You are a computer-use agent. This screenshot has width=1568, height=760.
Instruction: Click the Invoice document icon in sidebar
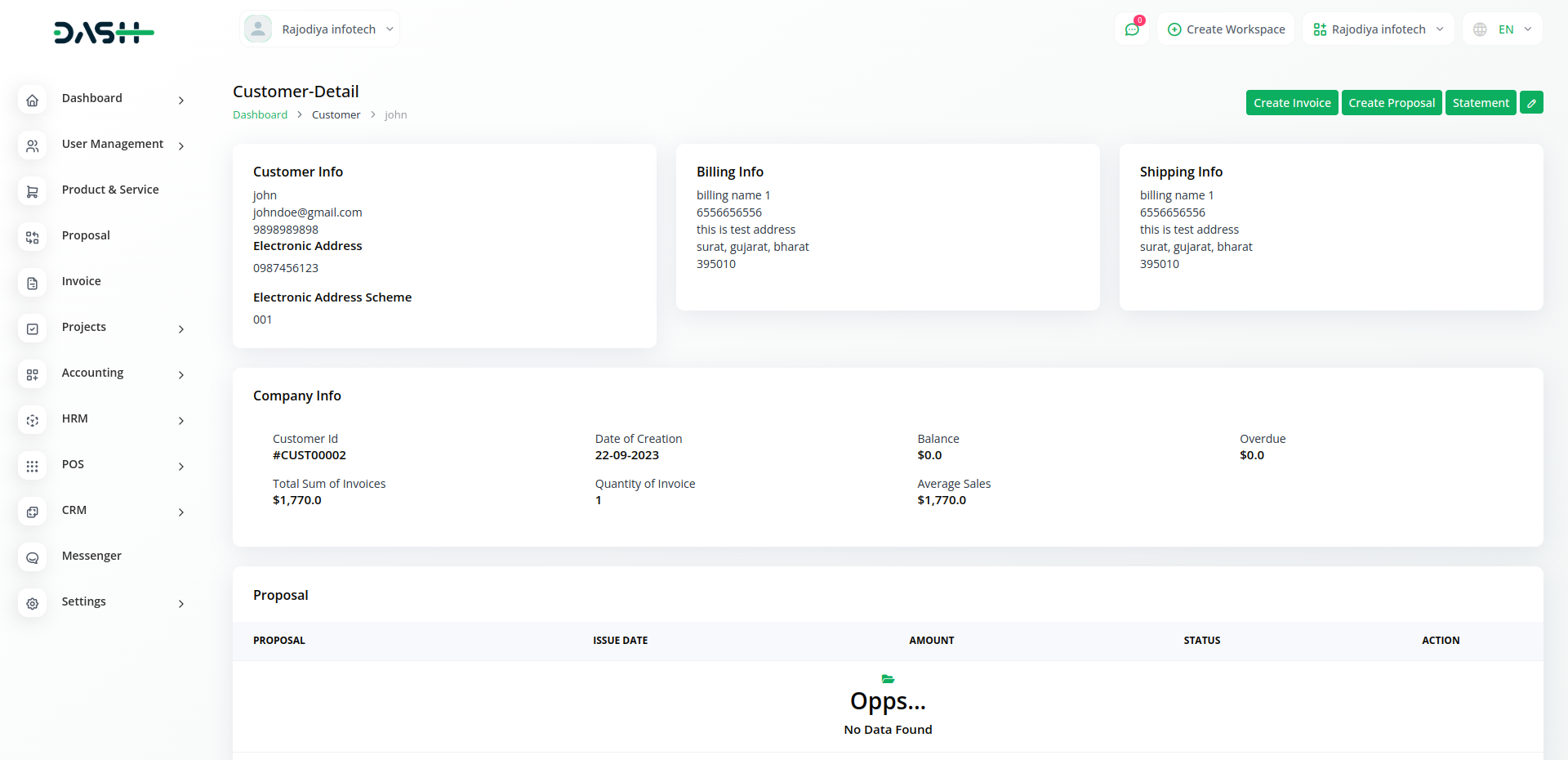[x=33, y=284]
